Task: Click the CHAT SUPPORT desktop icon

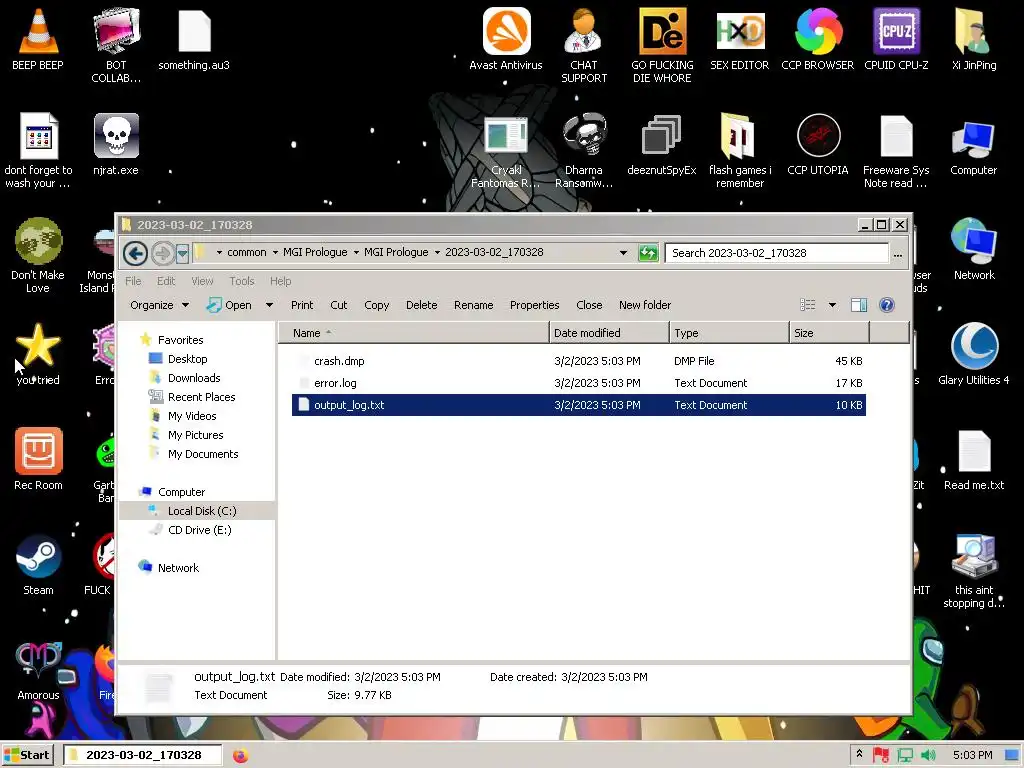Action: coord(584,44)
